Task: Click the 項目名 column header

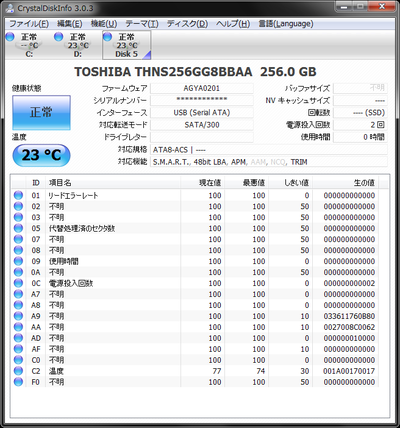Action: click(113, 183)
